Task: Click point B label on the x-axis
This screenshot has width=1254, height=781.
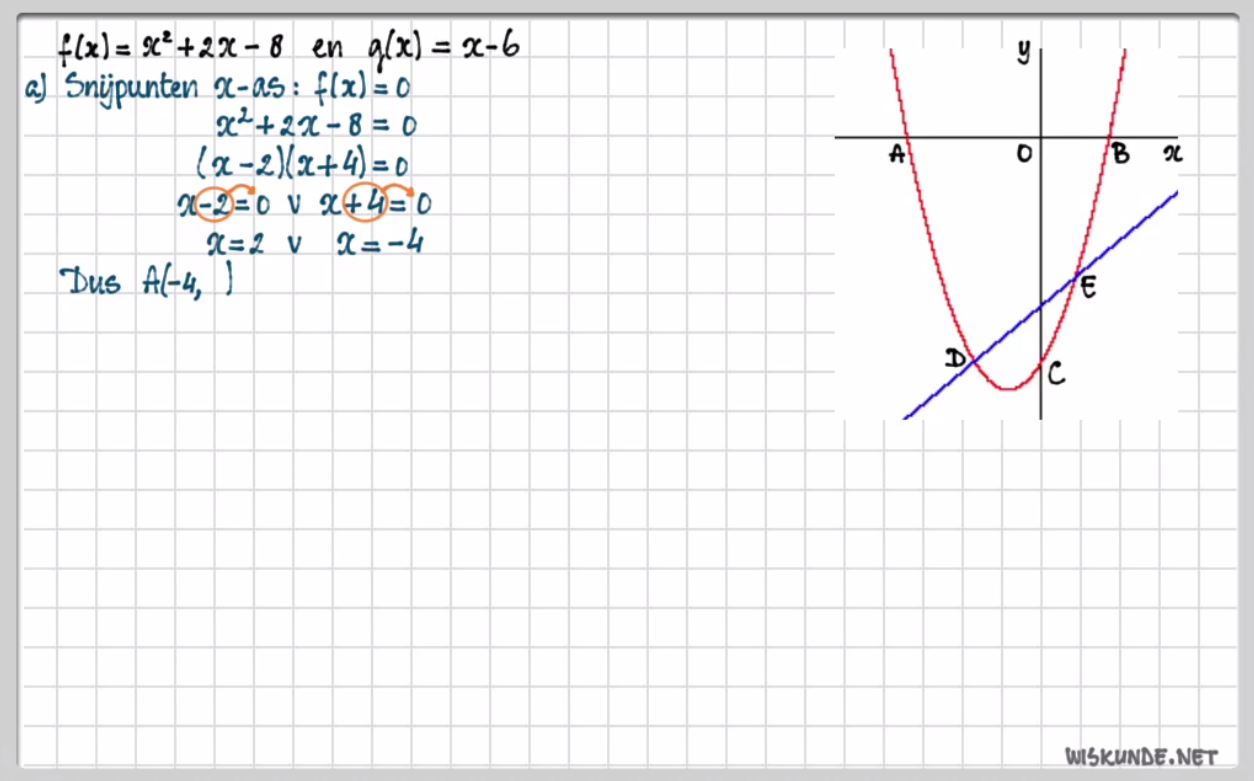Action: click(1120, 154)
